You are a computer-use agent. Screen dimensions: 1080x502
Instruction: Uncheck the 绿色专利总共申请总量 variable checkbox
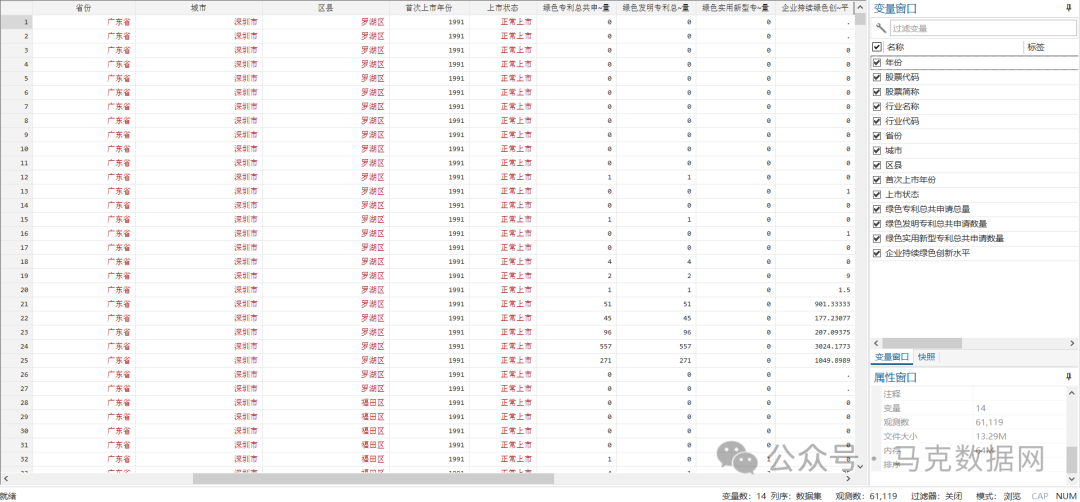pyautogui.click(x=877, y=209)
